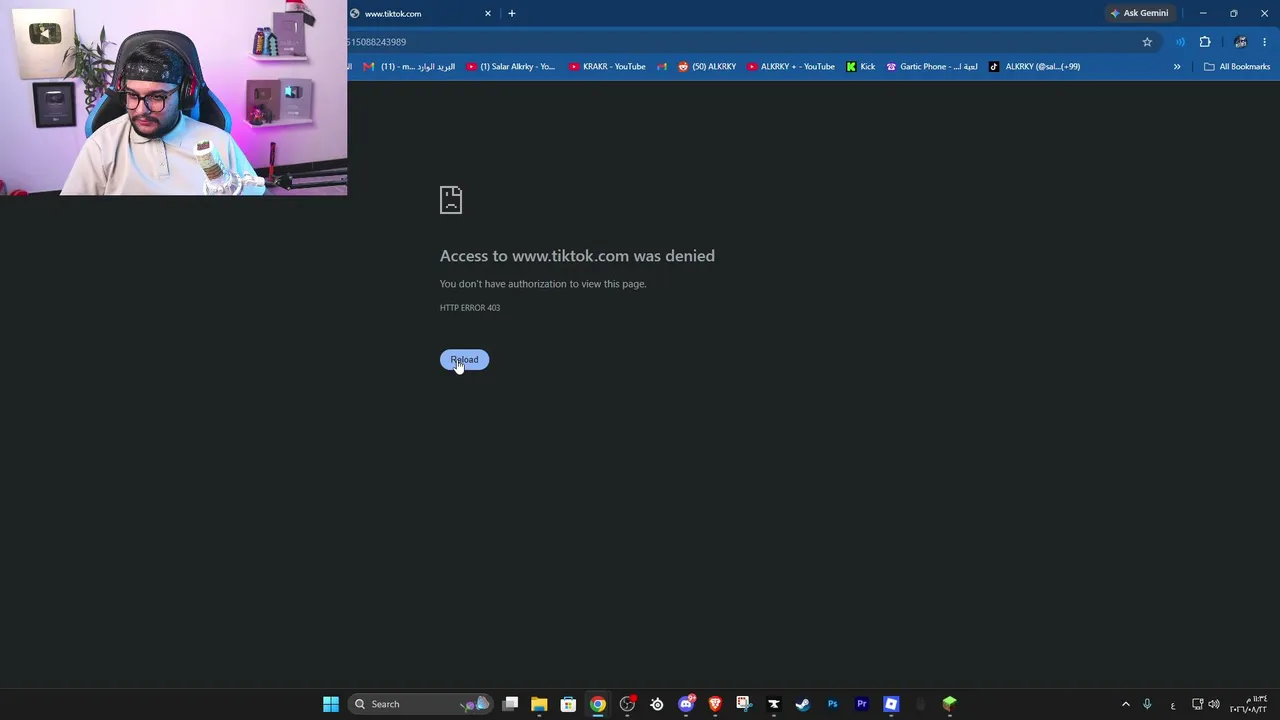
Task: Open the Chrome profile avatar
Action: coord(1241,42)
